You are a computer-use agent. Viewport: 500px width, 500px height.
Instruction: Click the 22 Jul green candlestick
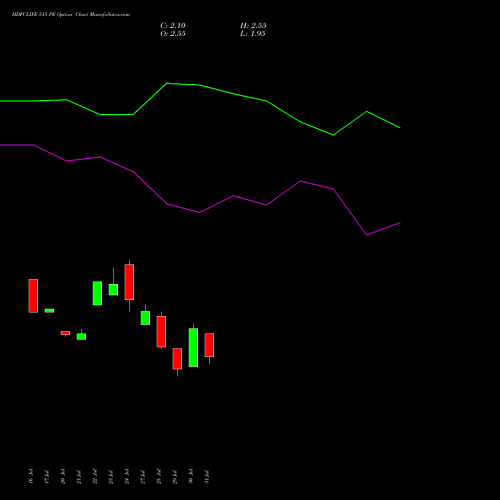[x=97, y=293]
